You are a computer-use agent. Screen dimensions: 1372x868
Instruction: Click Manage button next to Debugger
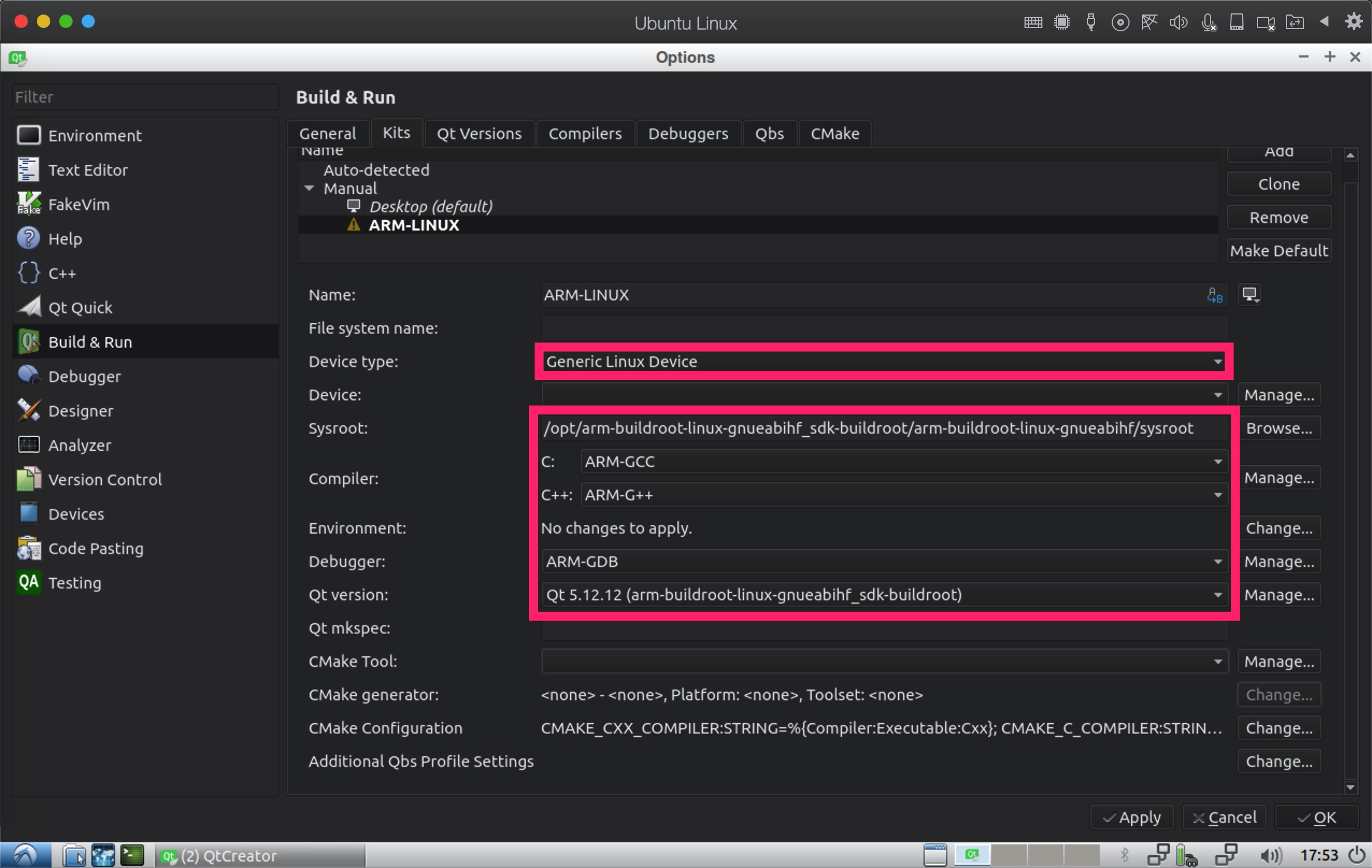pyautogui.click(x=1279, y=561)
